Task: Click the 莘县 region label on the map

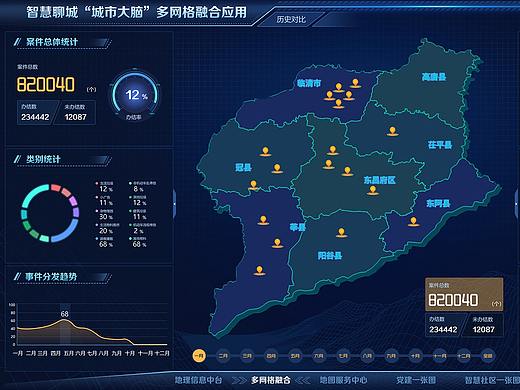Action: (x=297, y=228)
